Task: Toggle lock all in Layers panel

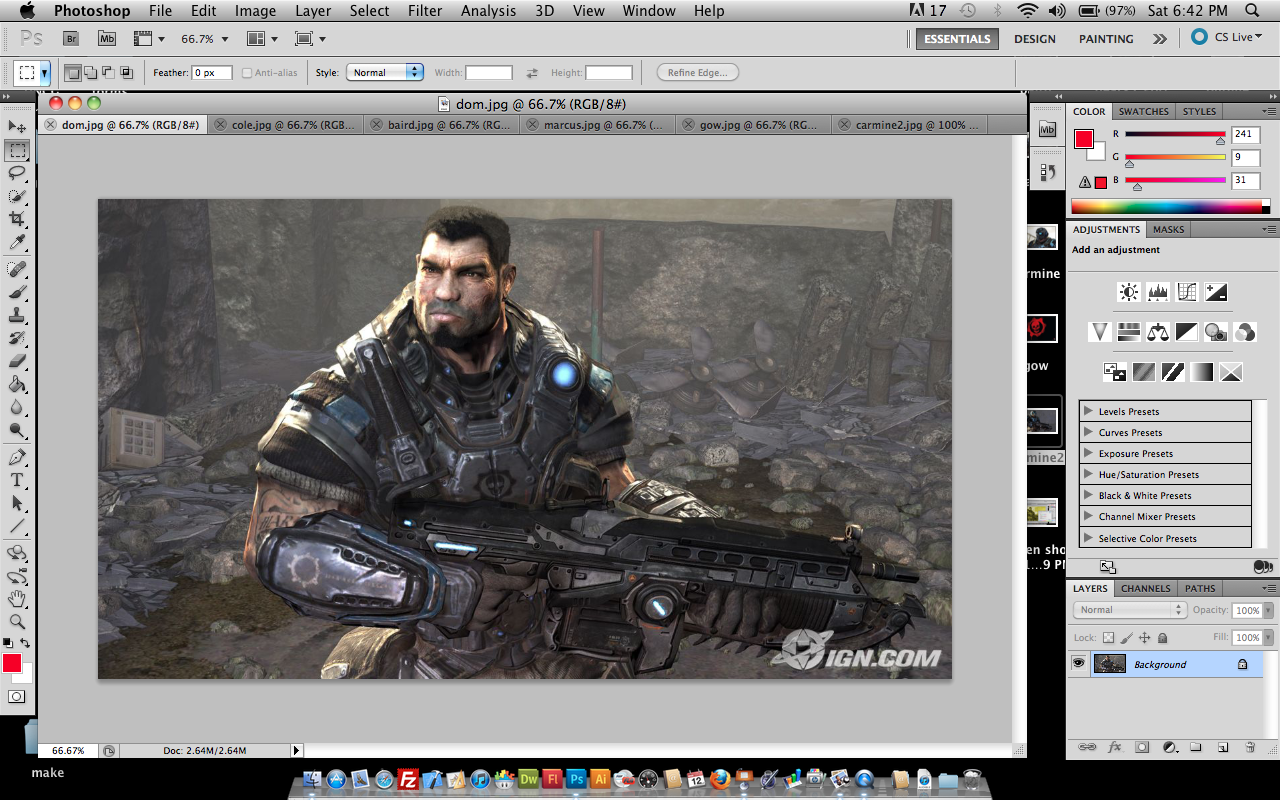Action: [1162, 637]
